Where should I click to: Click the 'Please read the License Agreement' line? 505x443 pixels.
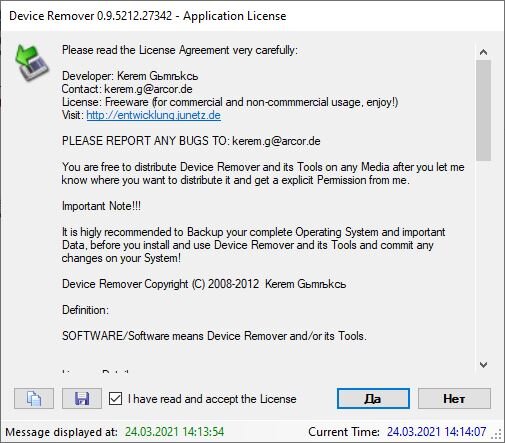(x=180, y=50)
